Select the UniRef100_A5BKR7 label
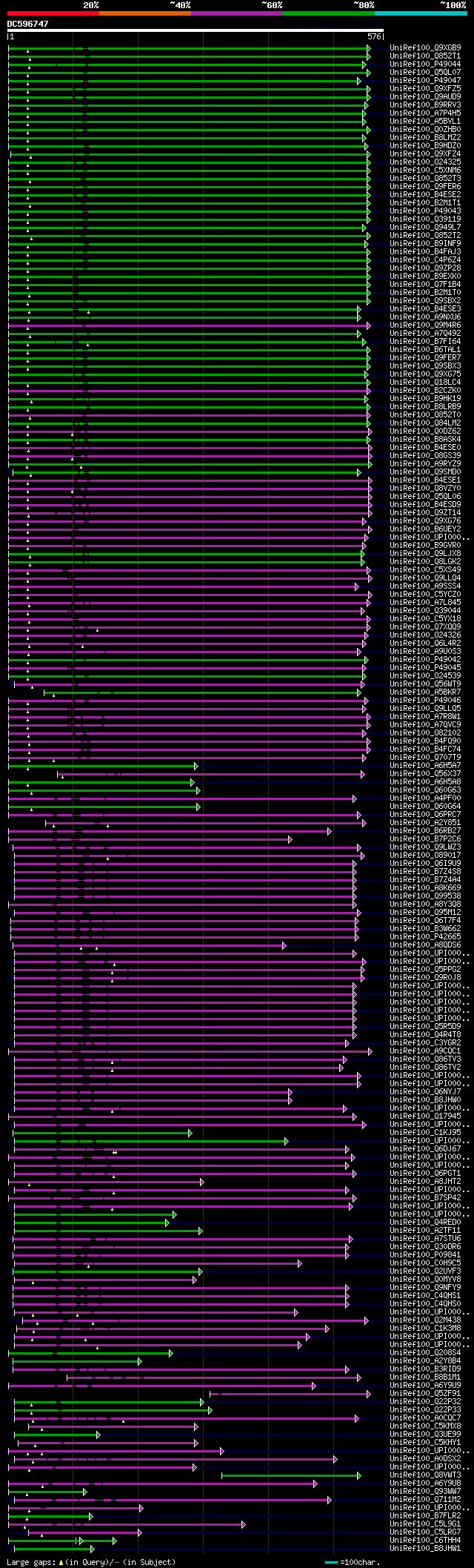This screenshot has height=1568, width=474. click(425, 692)
